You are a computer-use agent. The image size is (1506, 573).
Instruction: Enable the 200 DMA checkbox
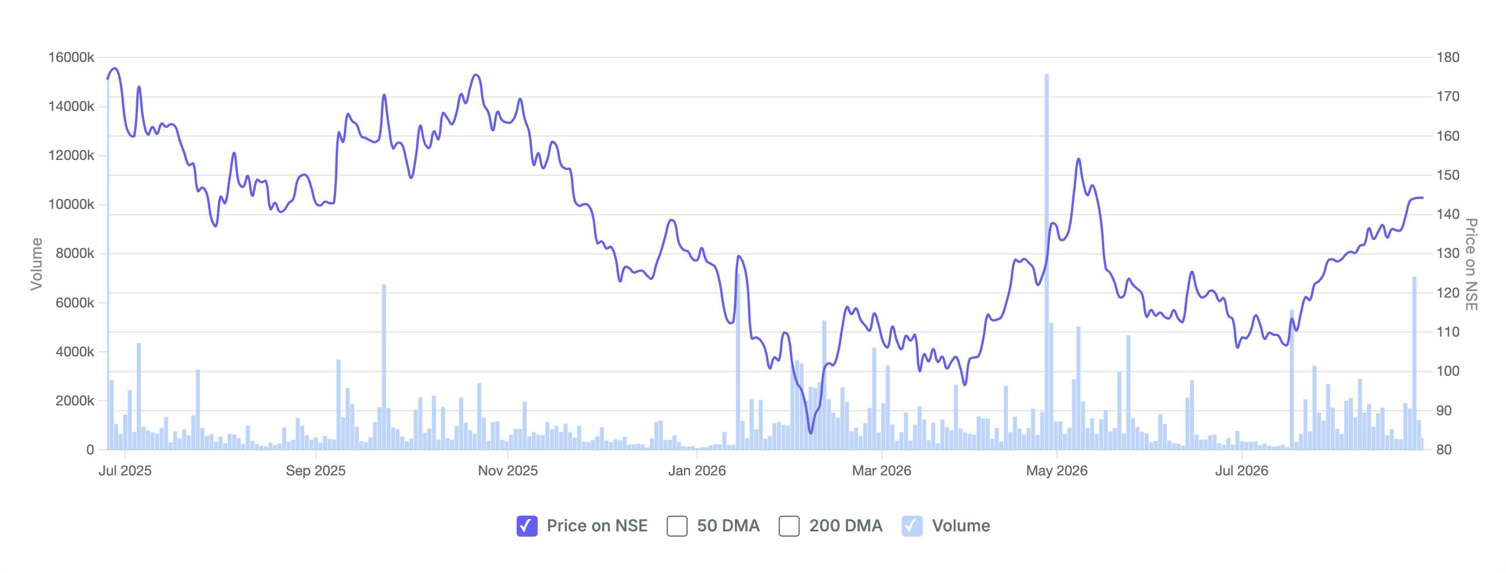click(789, 526)
